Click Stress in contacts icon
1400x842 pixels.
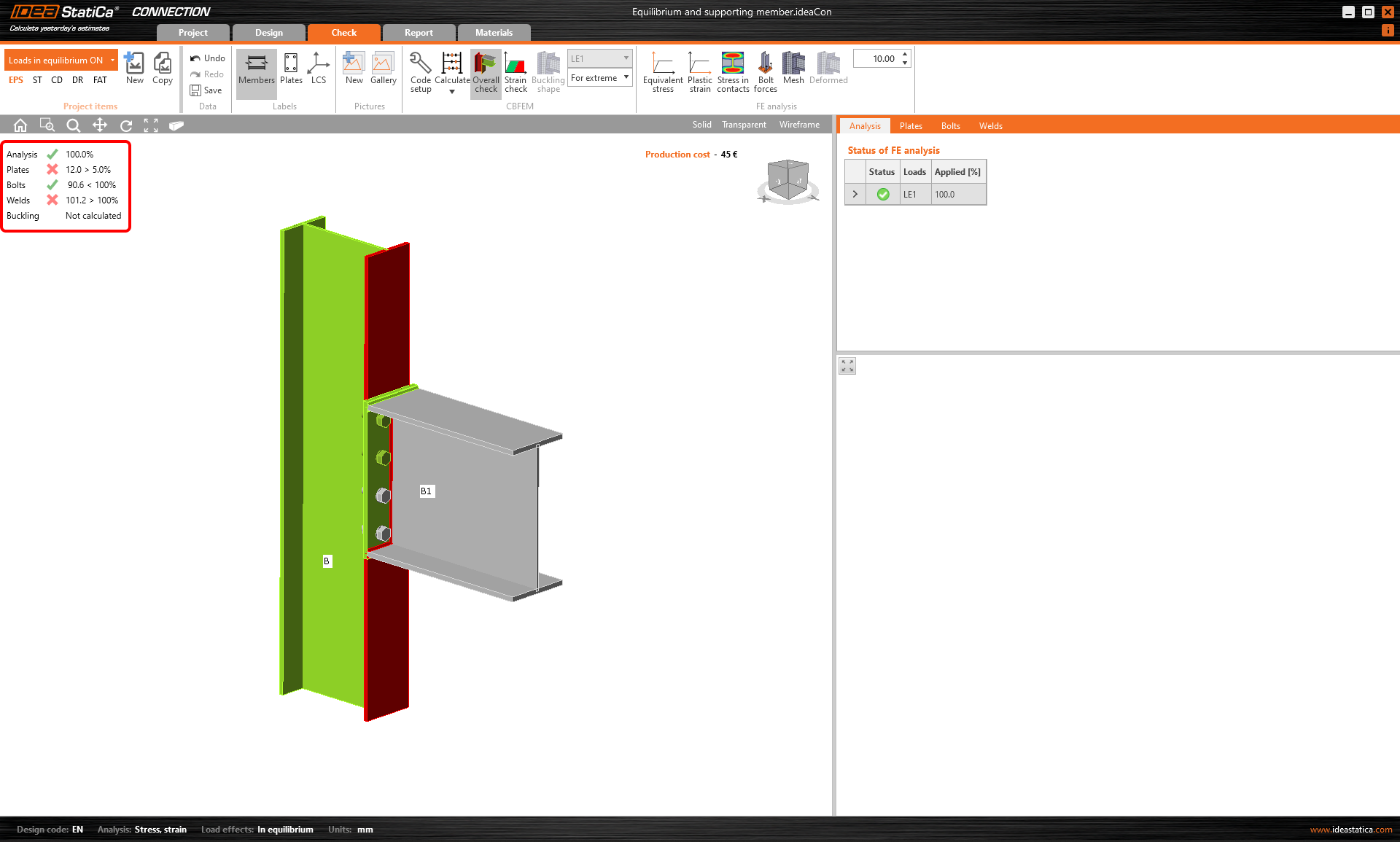click(x=732, y=71)
